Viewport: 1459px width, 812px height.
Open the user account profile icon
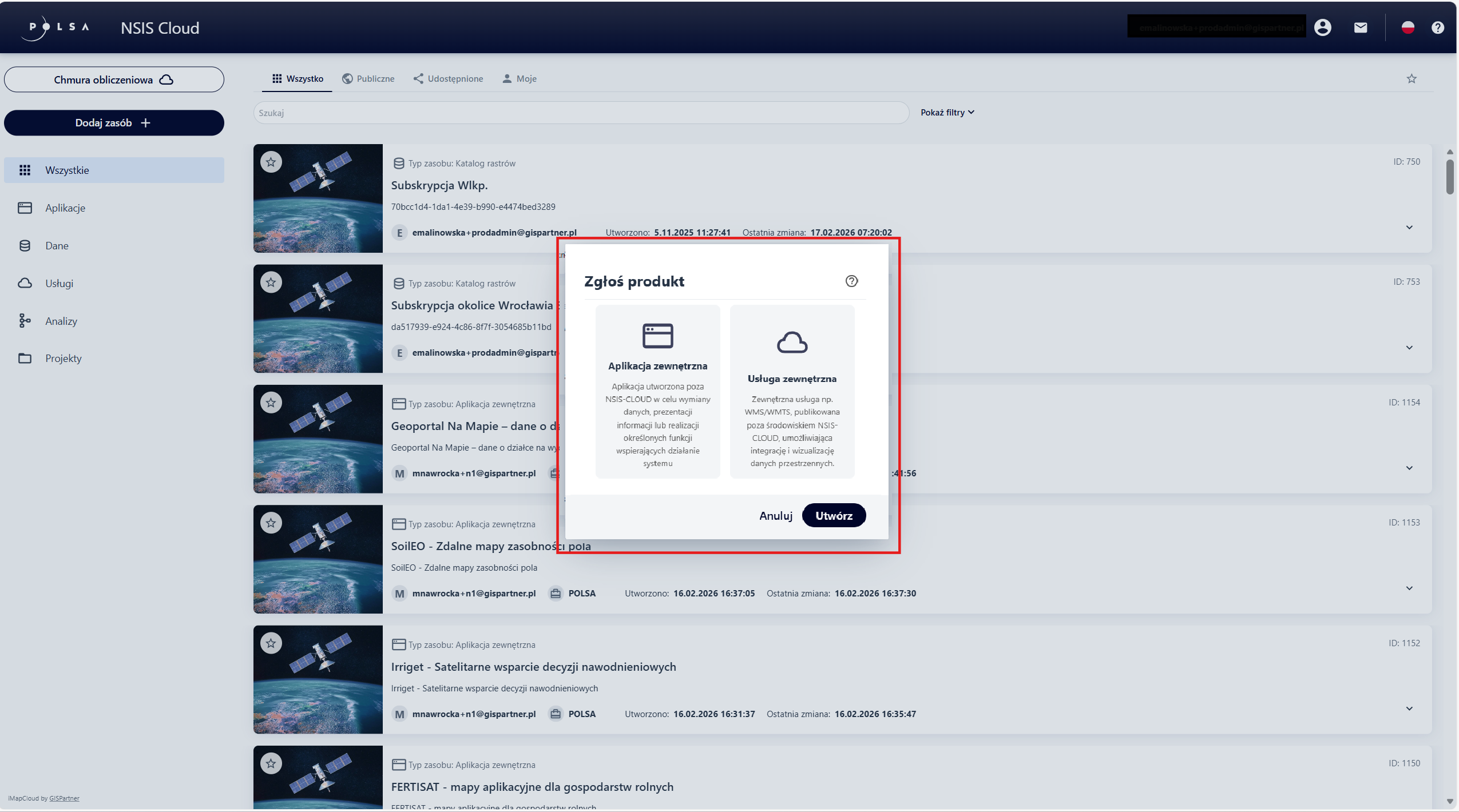[1322, 27]
